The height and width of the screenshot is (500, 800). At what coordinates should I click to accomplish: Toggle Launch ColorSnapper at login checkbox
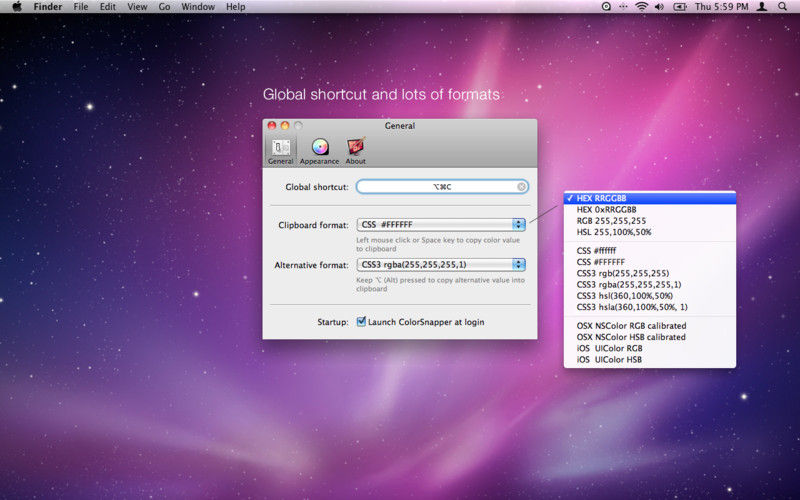point(361,321)
